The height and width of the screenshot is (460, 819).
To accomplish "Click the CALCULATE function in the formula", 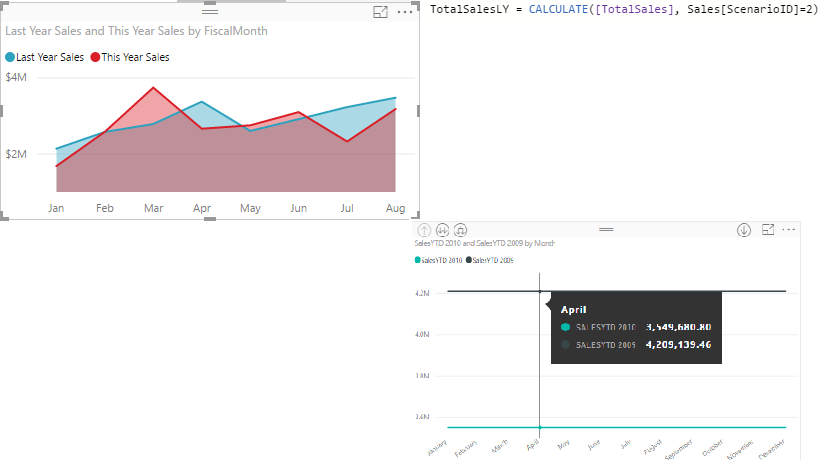I will pyautogui.click(x=558, y=9).
